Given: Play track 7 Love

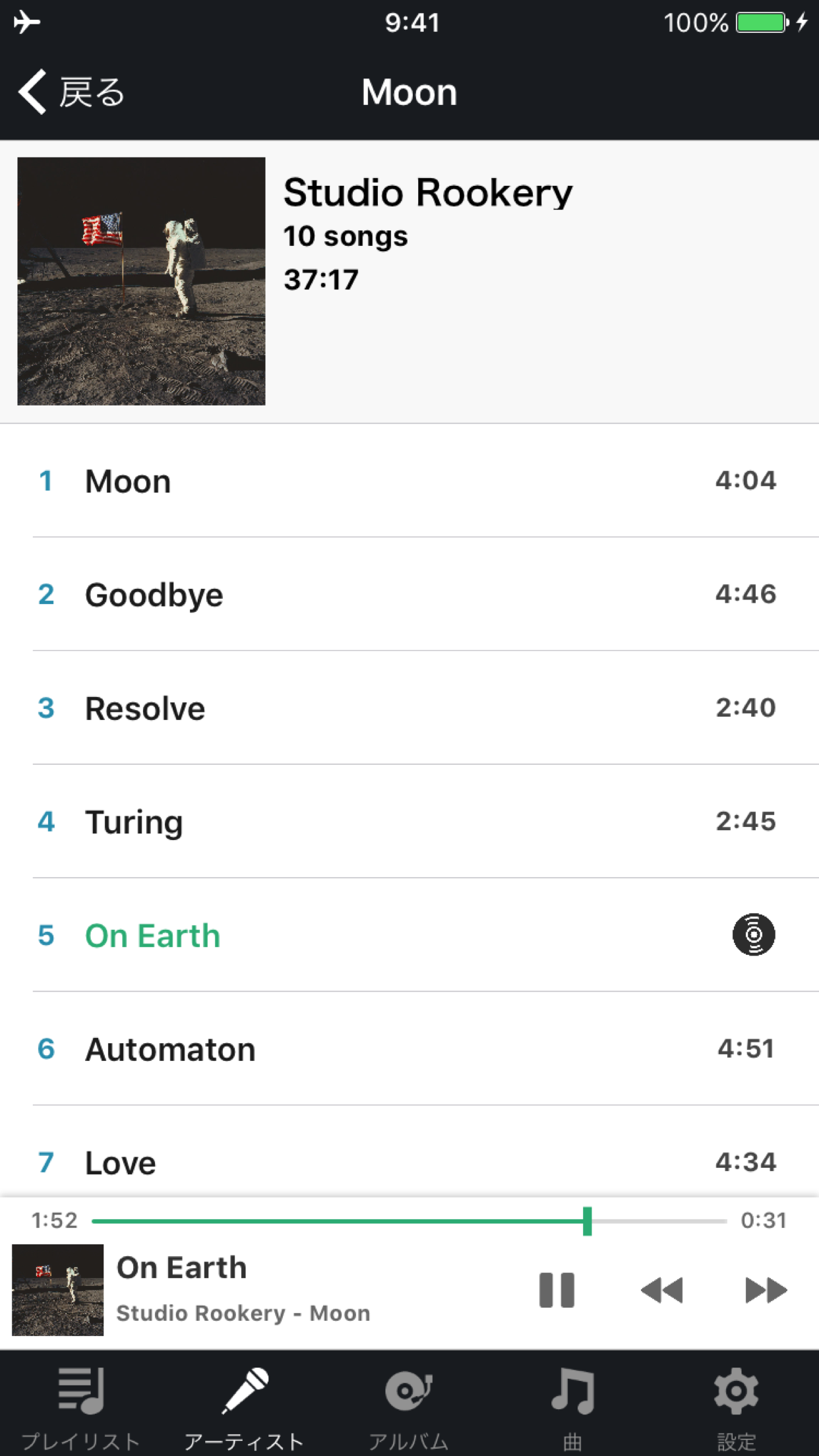Looking at the screenshot, I should 409,1162.
